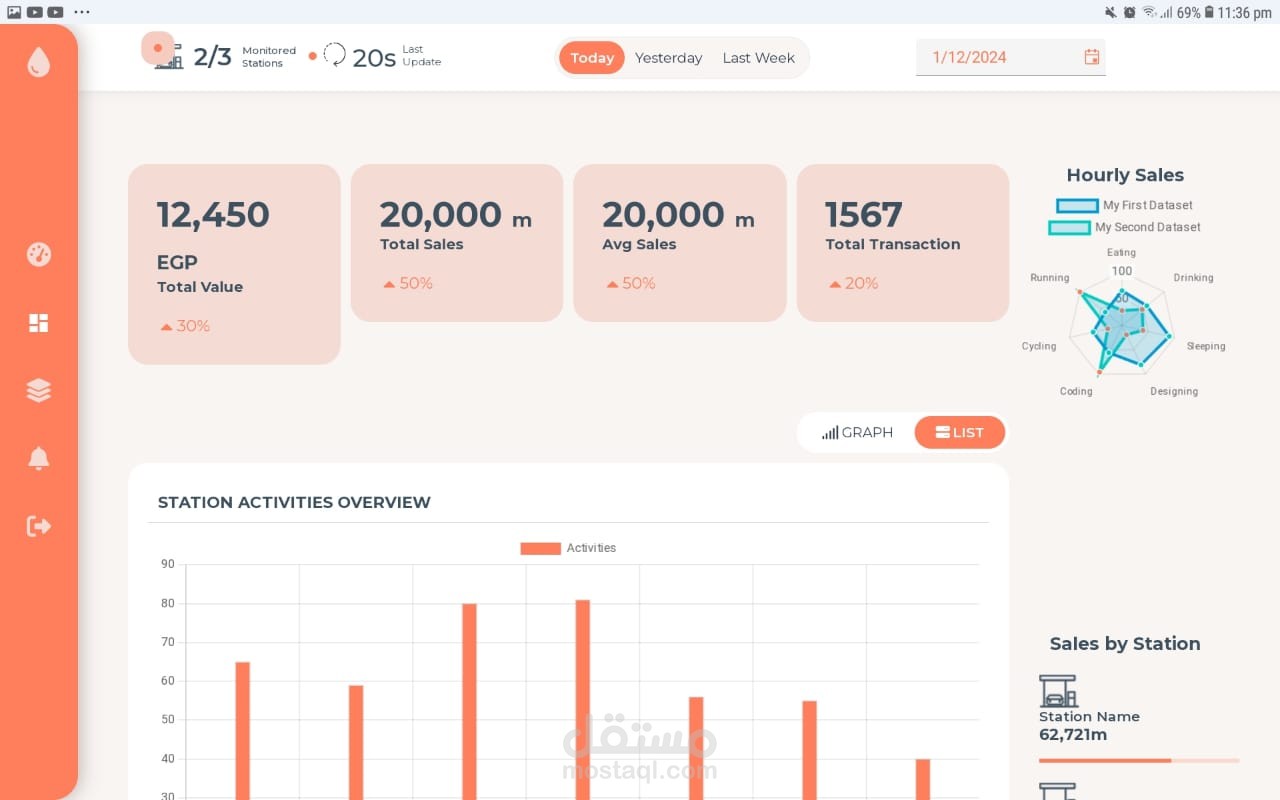This screenshot has height=800, width=1280.
Task: Click the Hourly Sales heading
Action: (x=1125, y=175)
